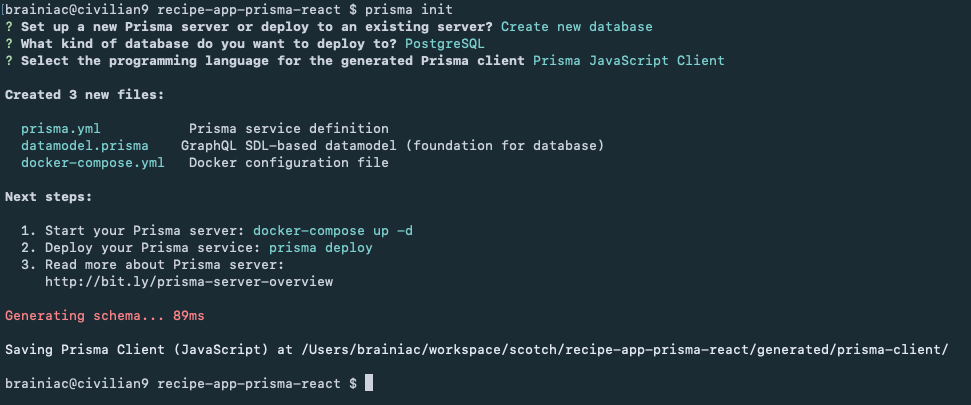Click 'Docker configuration file' description text
971x405 pixels.
tap(289, 163)
